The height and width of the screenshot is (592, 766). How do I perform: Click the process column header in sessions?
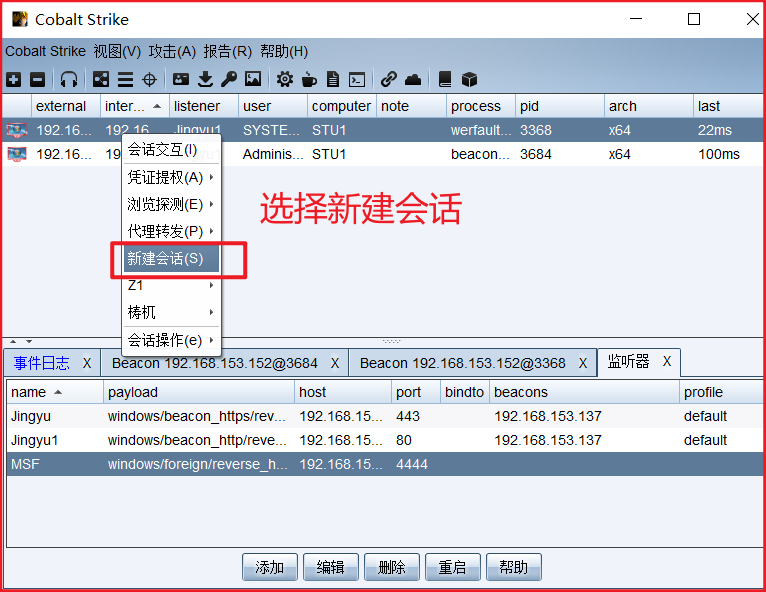tap(481, 106)
